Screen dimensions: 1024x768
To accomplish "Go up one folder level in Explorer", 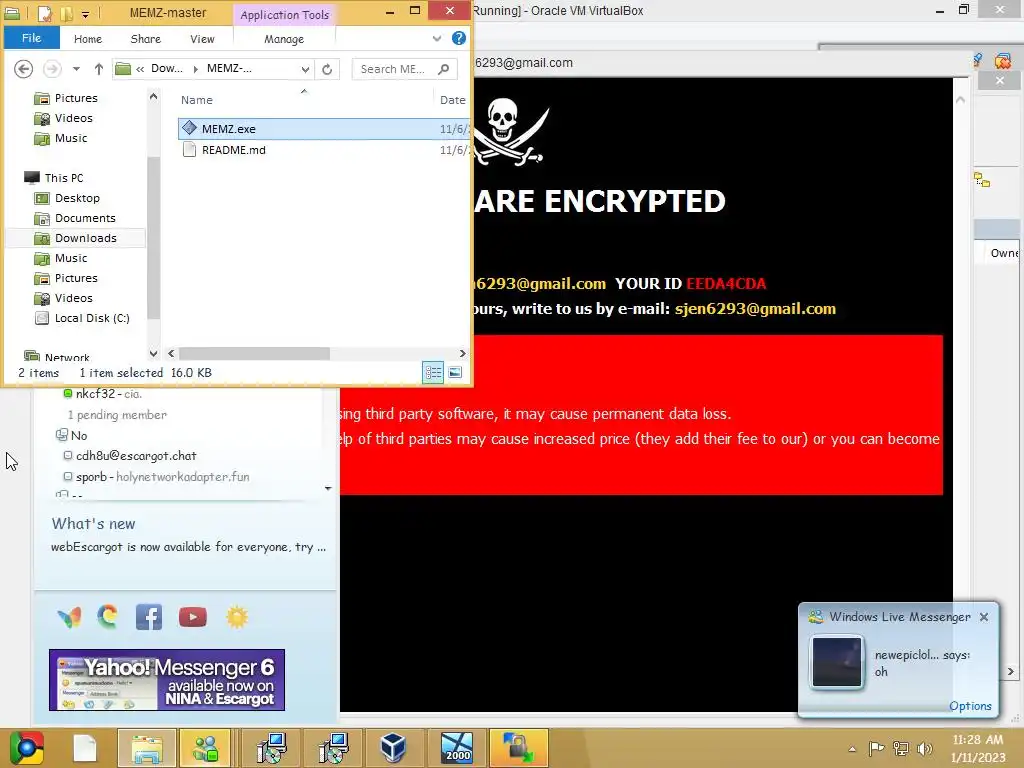I will [99, 69].
